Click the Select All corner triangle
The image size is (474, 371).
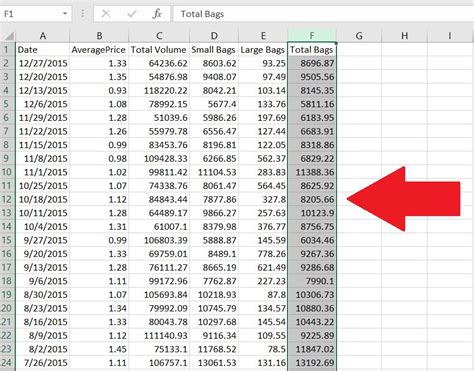9,36
